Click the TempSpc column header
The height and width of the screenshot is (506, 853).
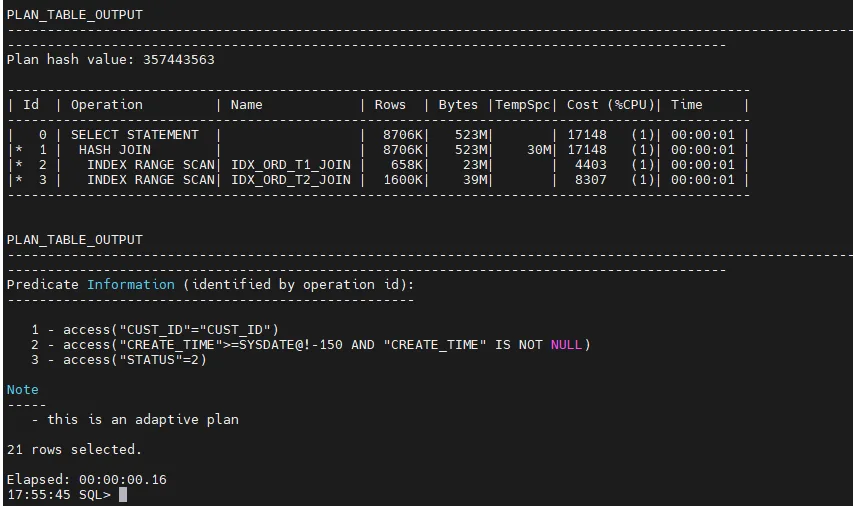click(x=523, y=104)
